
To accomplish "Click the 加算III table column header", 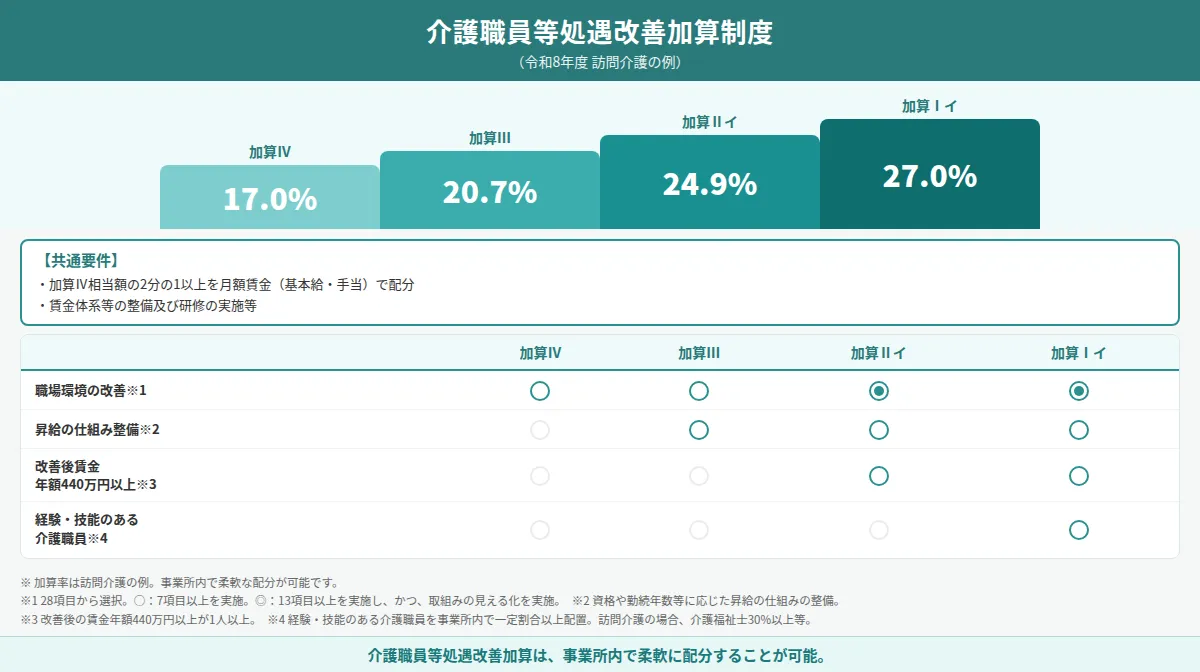I will pos(699,353).
